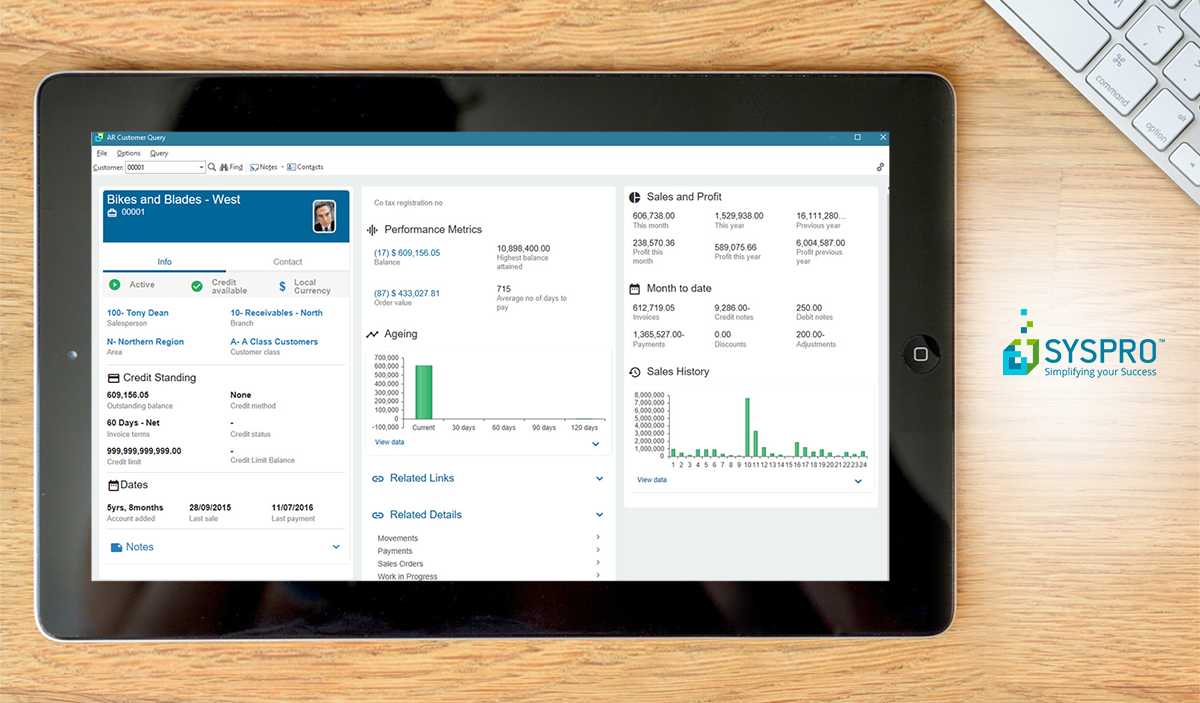This screenshot has height=703, width=1200.
Task: Click the Credit available check indicator
Action: 196,286
